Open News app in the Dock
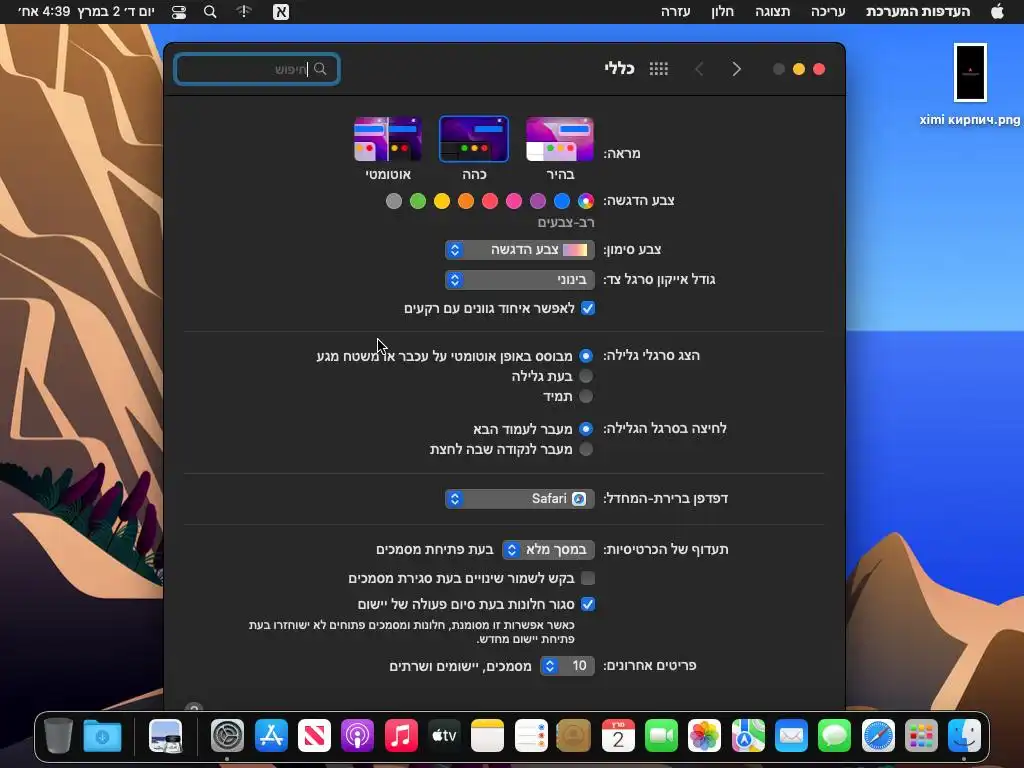The height and width of the screenshot is (768, 1024). pos(314,736)
